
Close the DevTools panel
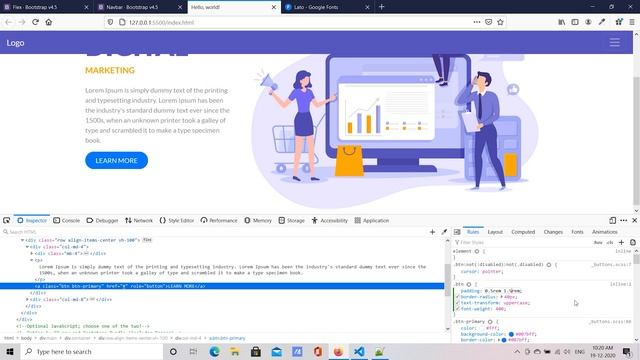pos(634,220)
